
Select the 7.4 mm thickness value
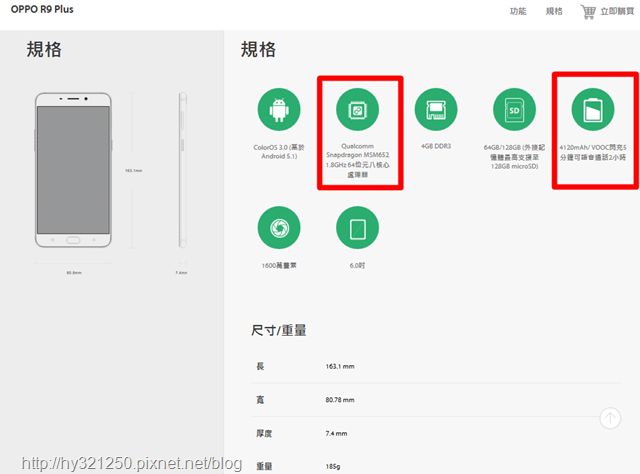[x=336, y=434]
